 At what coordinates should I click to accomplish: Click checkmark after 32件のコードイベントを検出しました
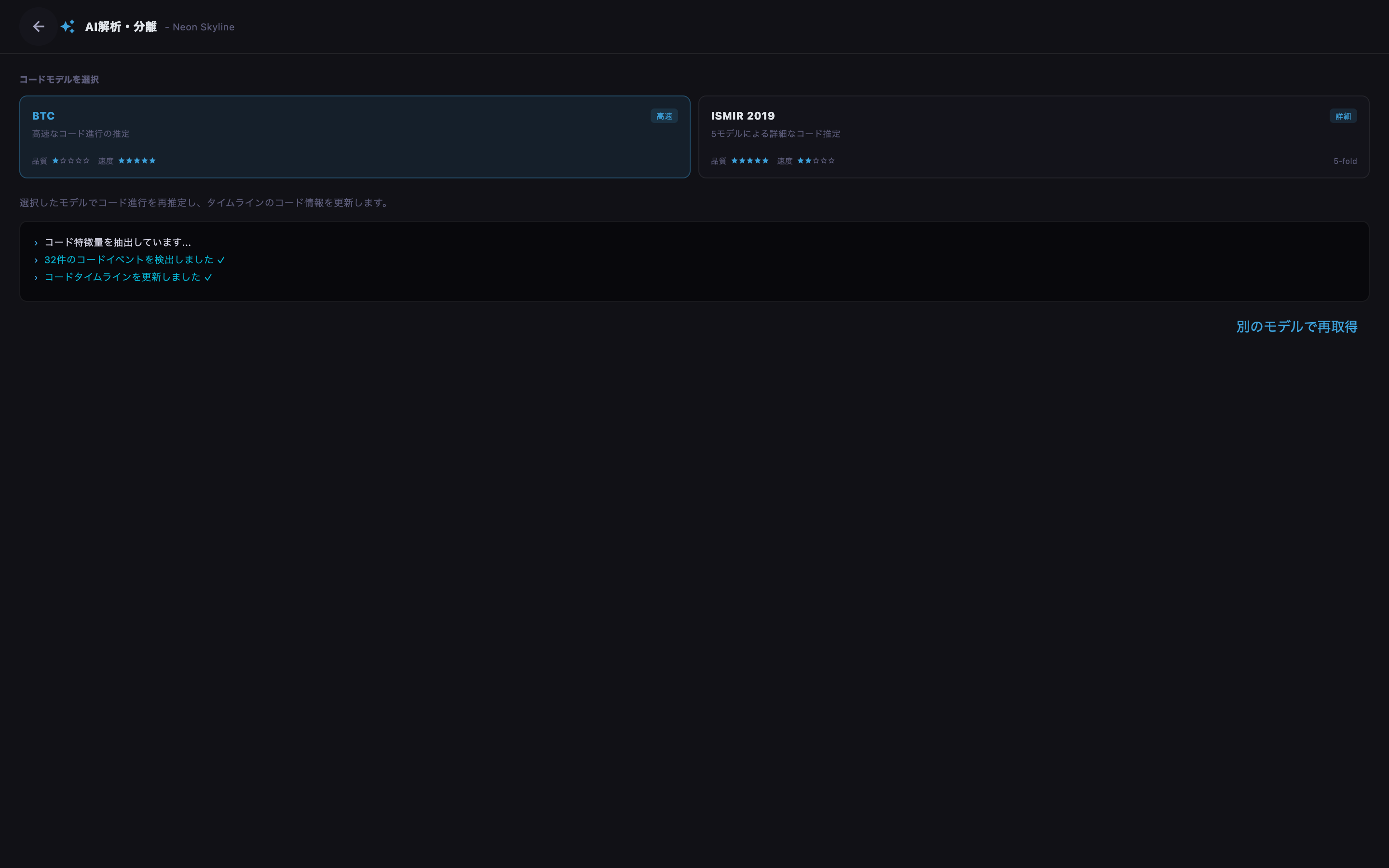tap(221, 260)
